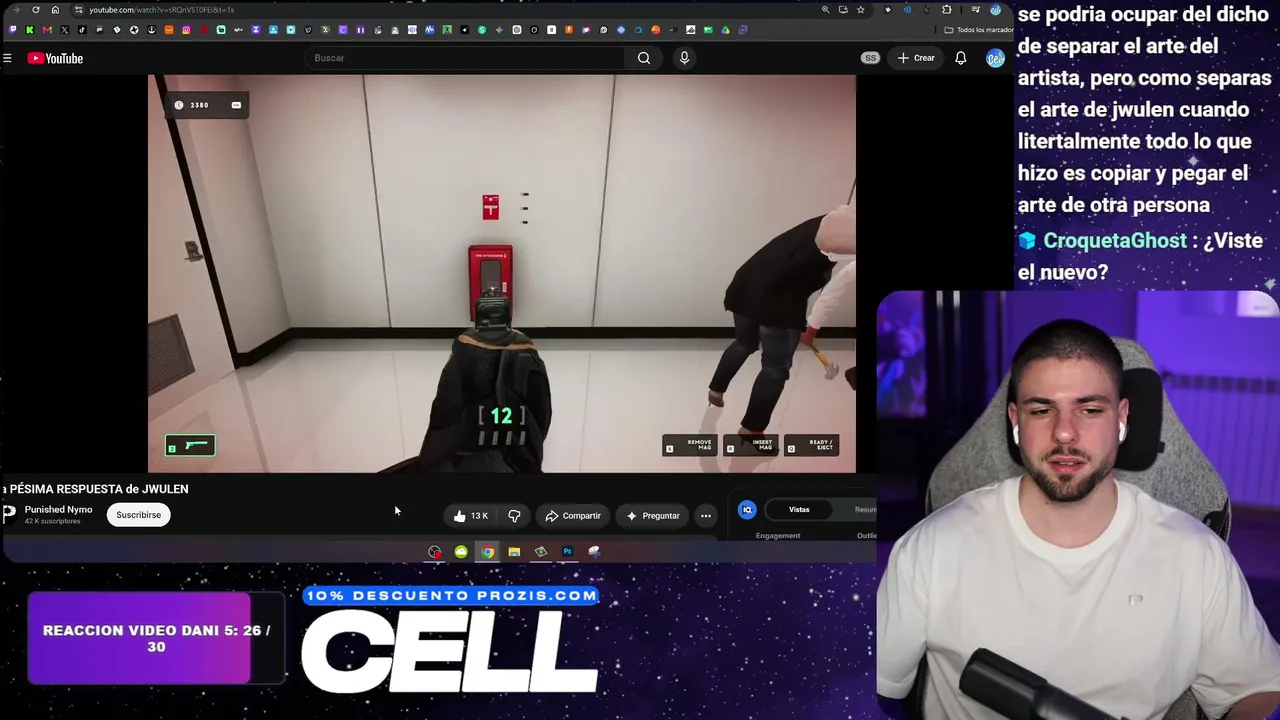Viewport: 1280px width, 720px height.
Task: Click the Preguntar button
Action: pos(653,516)
